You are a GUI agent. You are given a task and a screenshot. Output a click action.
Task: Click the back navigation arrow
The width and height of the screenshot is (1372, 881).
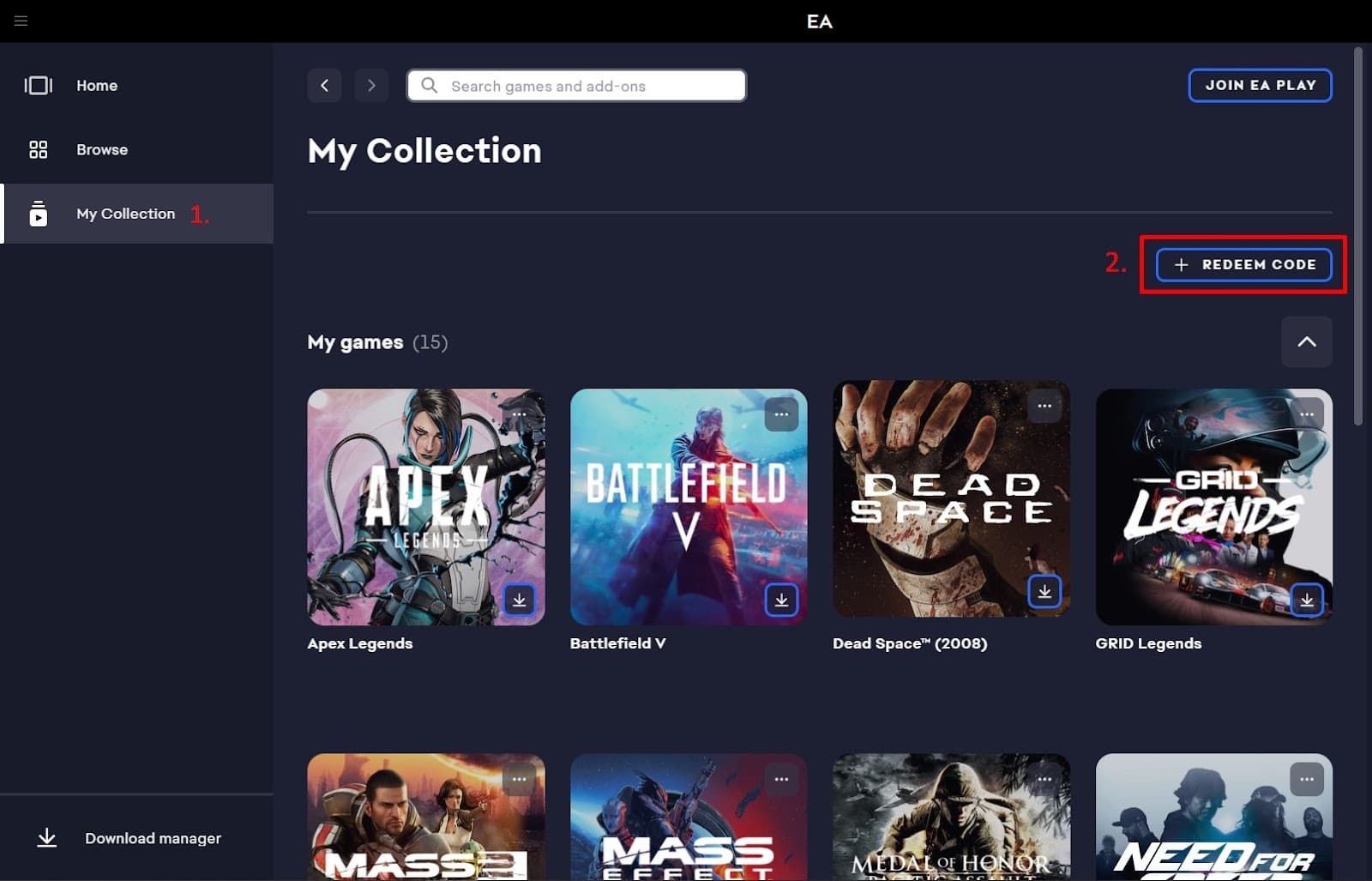(x=324, y=85)
